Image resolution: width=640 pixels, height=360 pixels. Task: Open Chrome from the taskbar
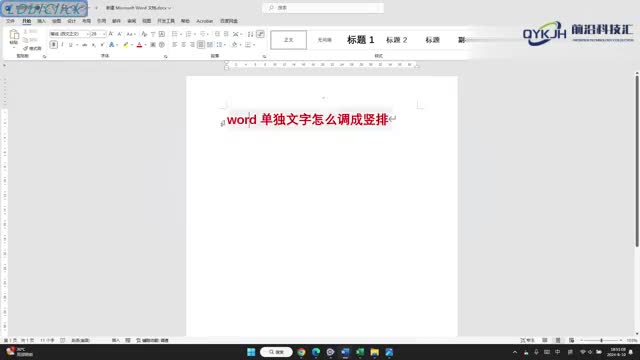pyautogui.click(x=301, y=352)
